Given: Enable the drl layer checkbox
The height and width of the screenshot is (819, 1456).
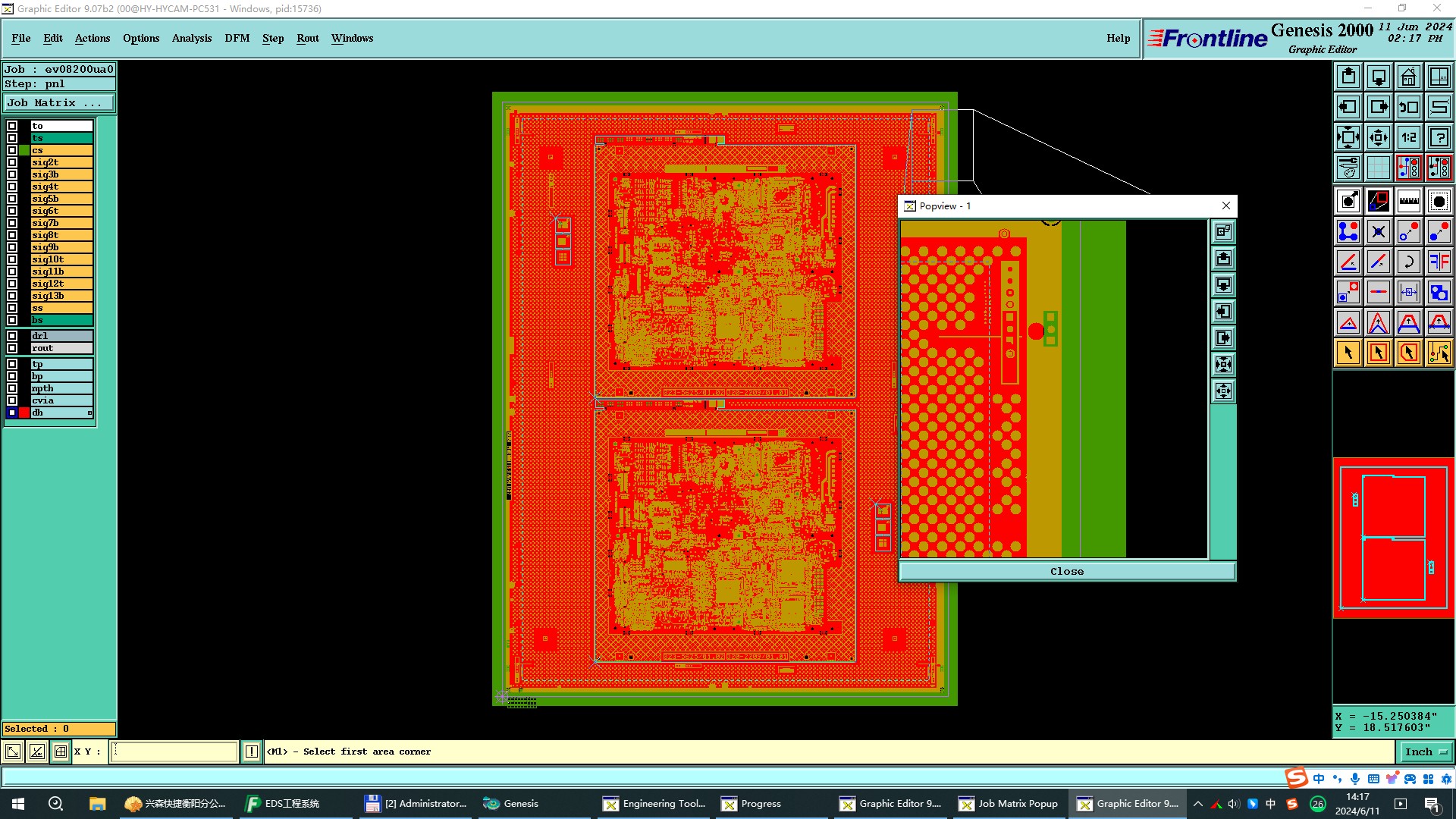Looking at the screenshot, I should coord(12,336).
